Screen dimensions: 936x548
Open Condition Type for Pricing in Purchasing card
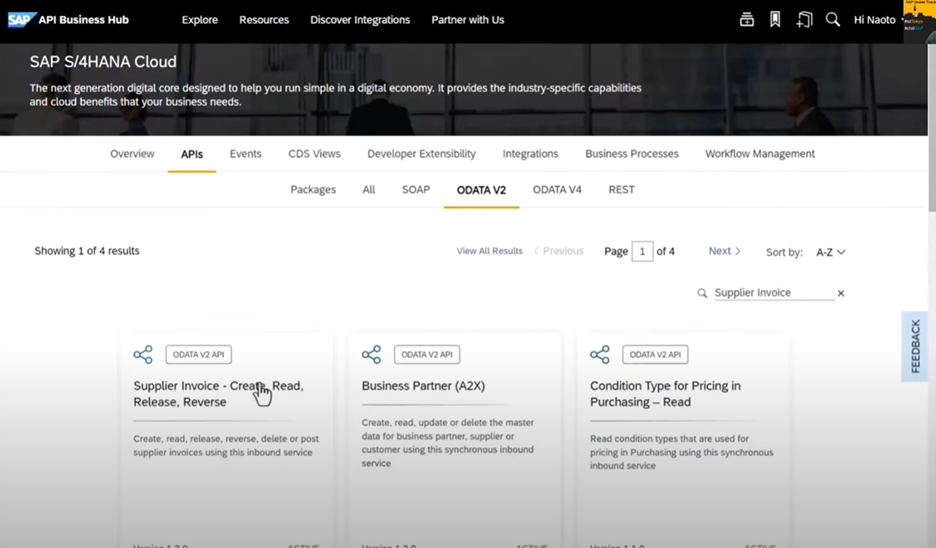[666, 394]
